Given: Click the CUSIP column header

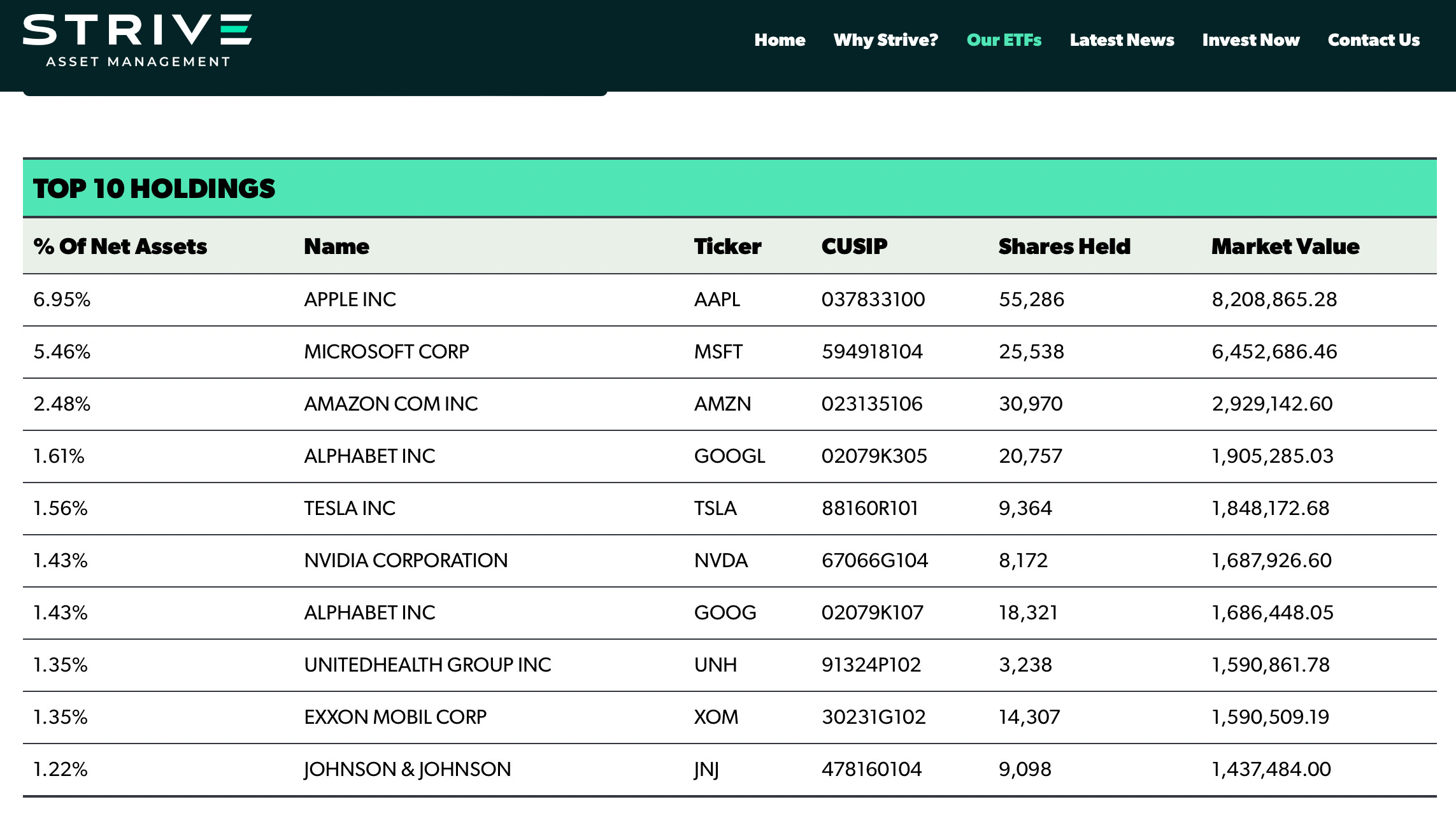Looking at the screenshot, I should 854,246.
